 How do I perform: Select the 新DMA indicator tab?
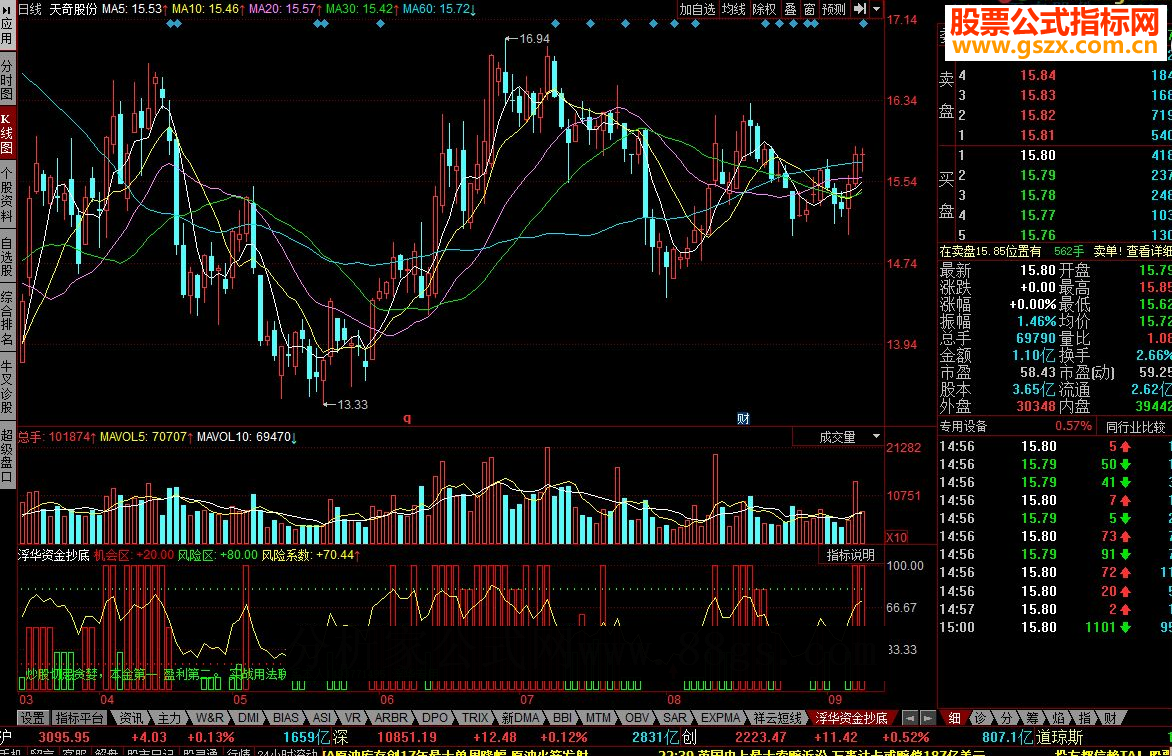tap(520, 718)
